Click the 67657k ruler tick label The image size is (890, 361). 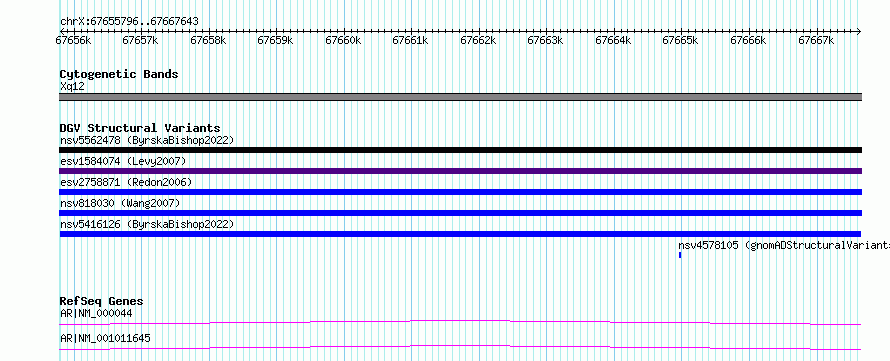tap(140, 40)
